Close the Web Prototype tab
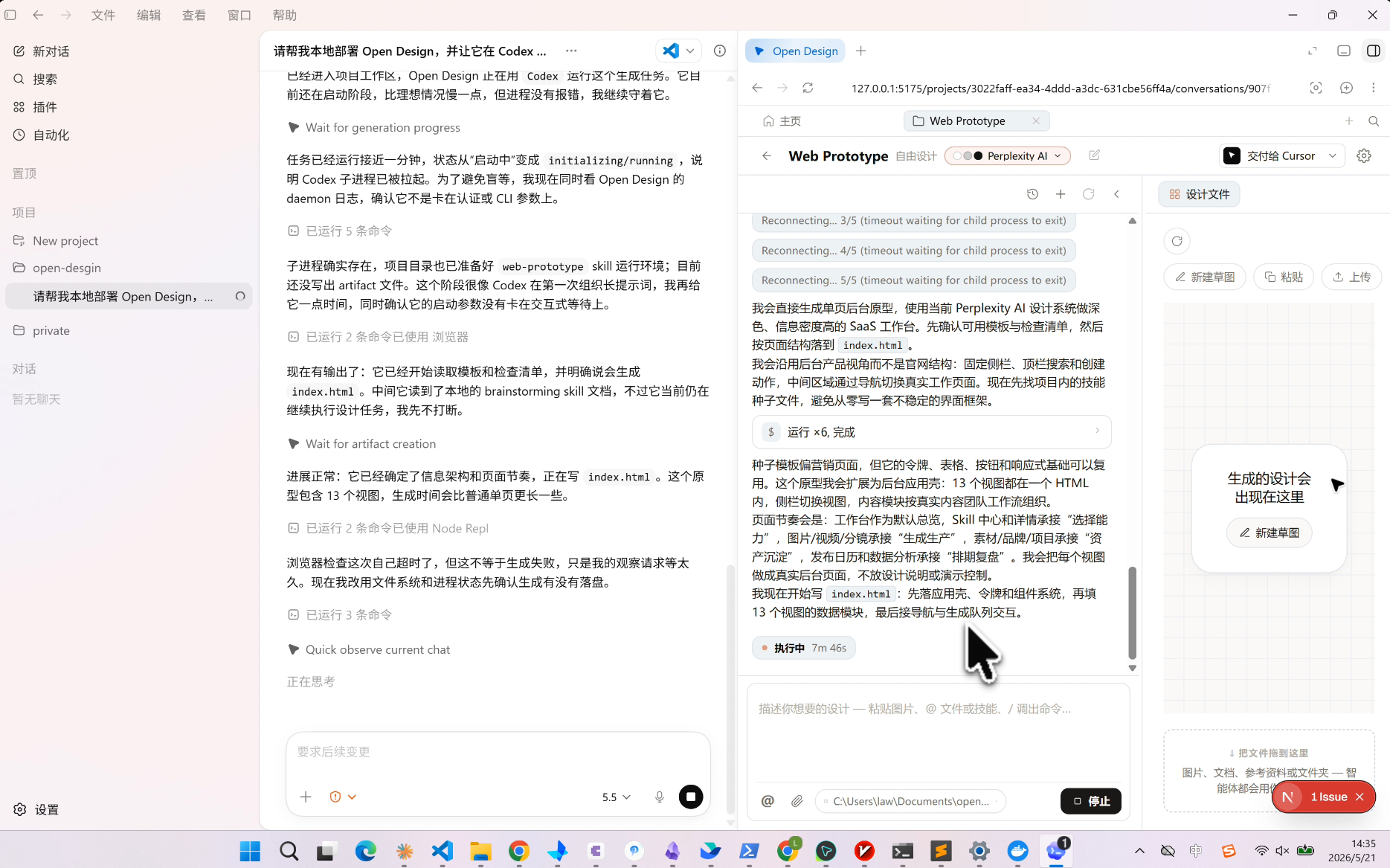Screen dimensions: 1390x868 click(1036, 120)
